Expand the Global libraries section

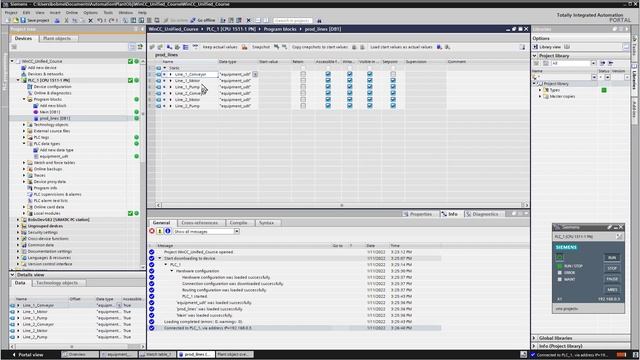(534, 338)
